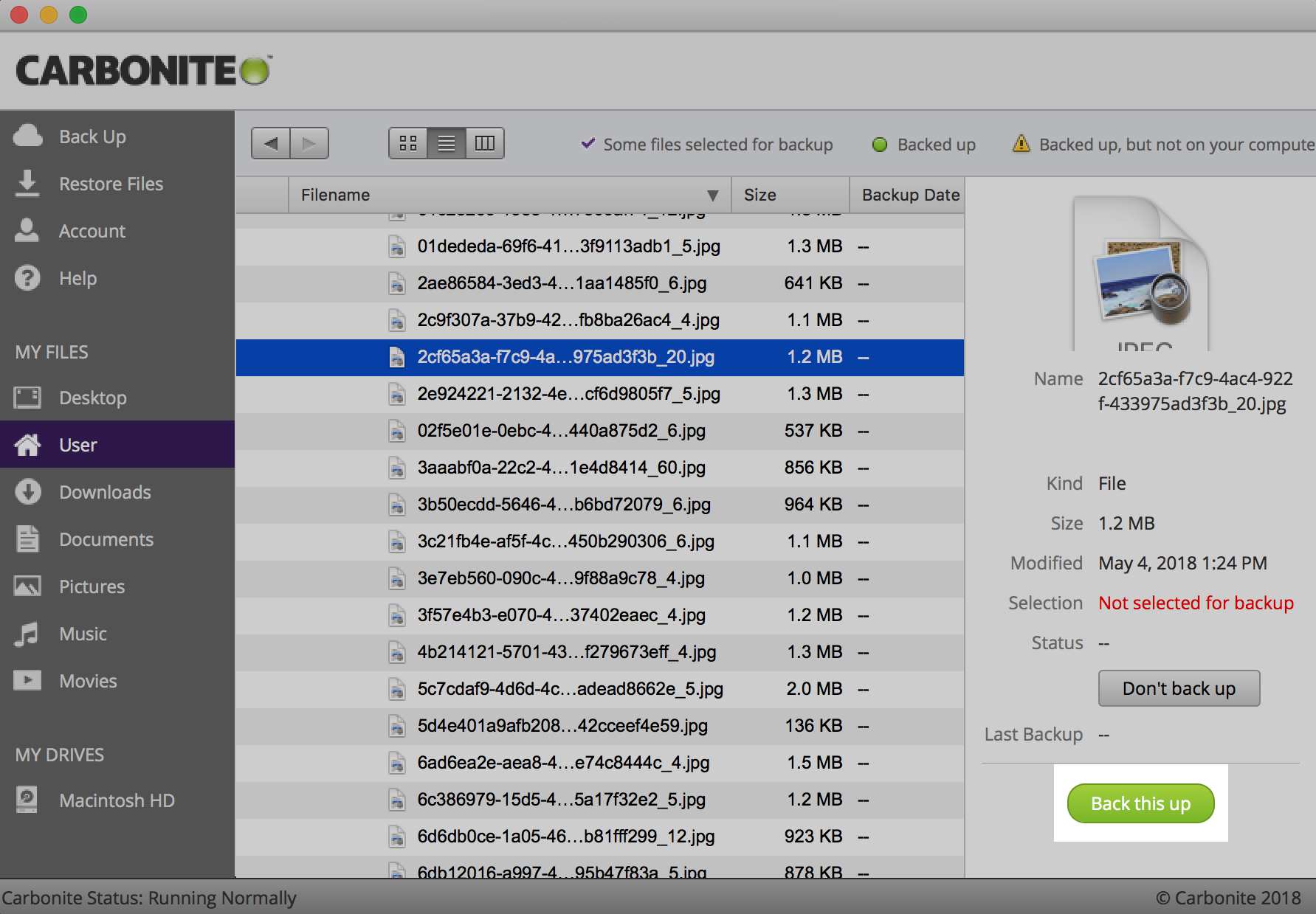Click the back navigation arrow button
The image size is (1316, 914).
(271, 143)
